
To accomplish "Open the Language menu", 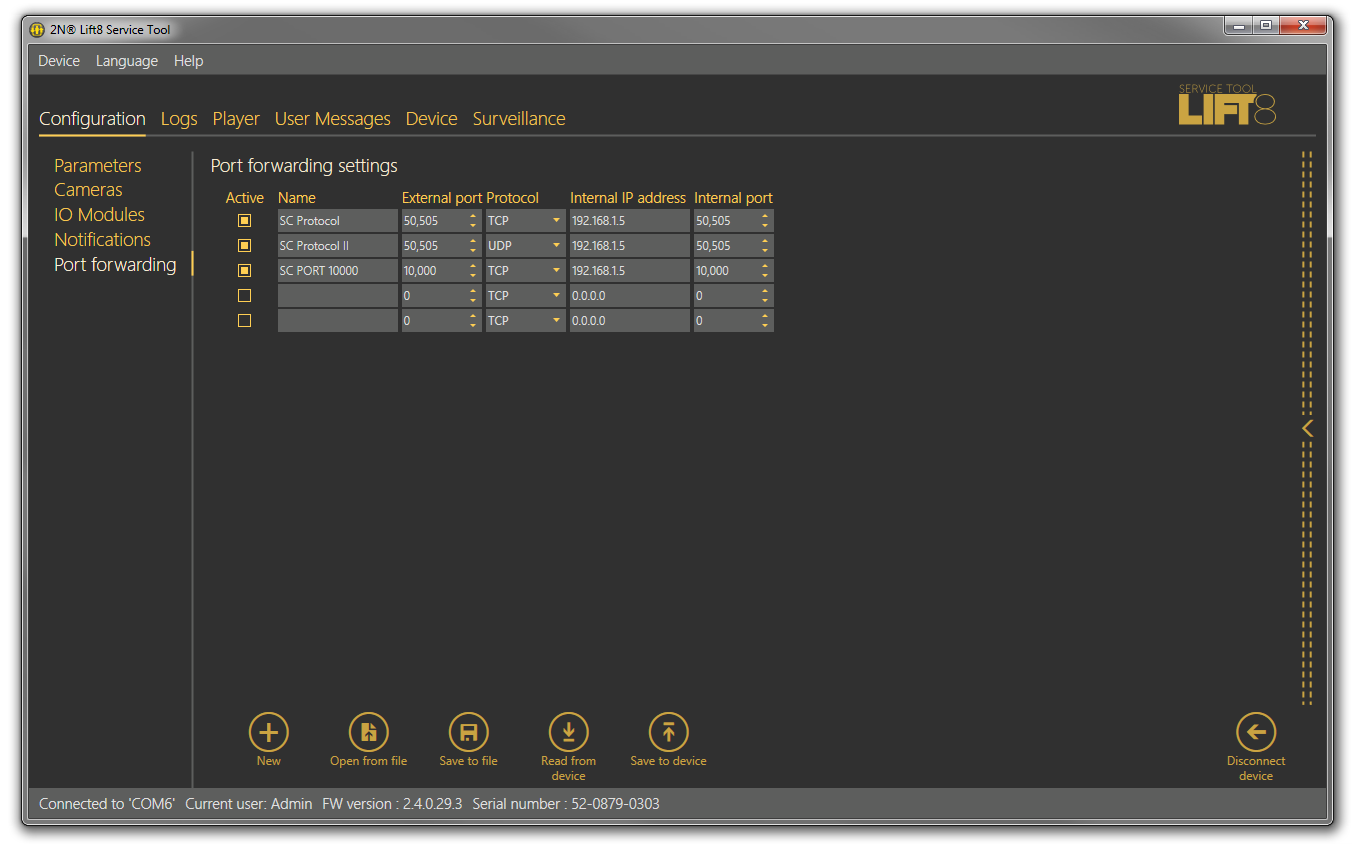I will click(126, 61).
